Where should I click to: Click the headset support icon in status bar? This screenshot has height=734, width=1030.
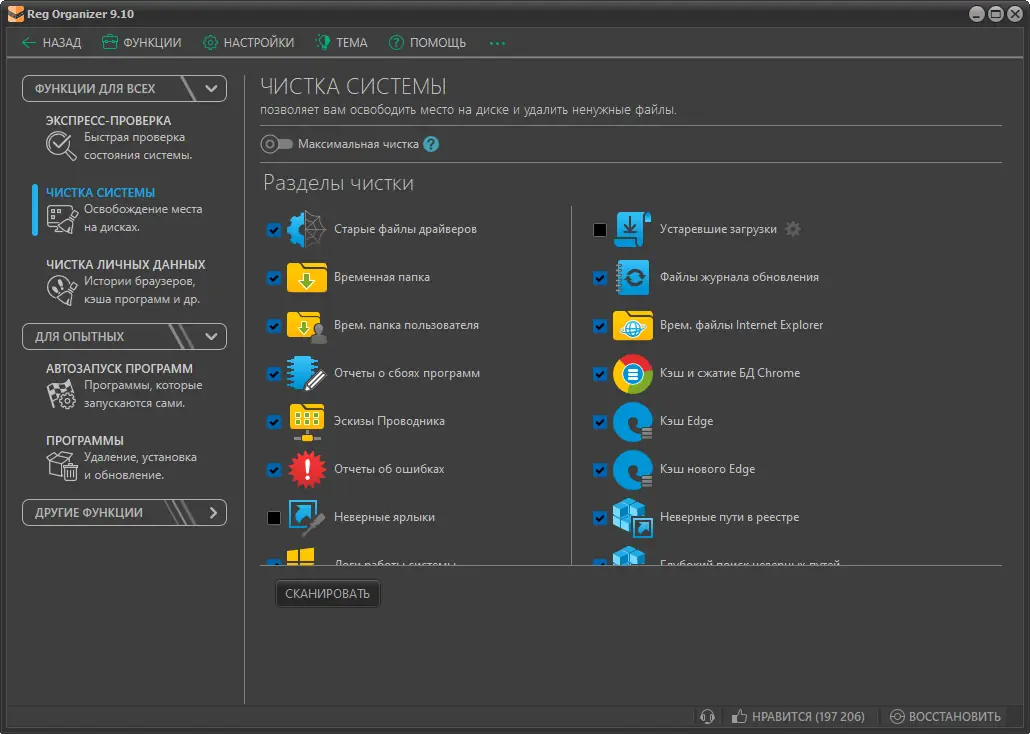(x=708, y=716)
